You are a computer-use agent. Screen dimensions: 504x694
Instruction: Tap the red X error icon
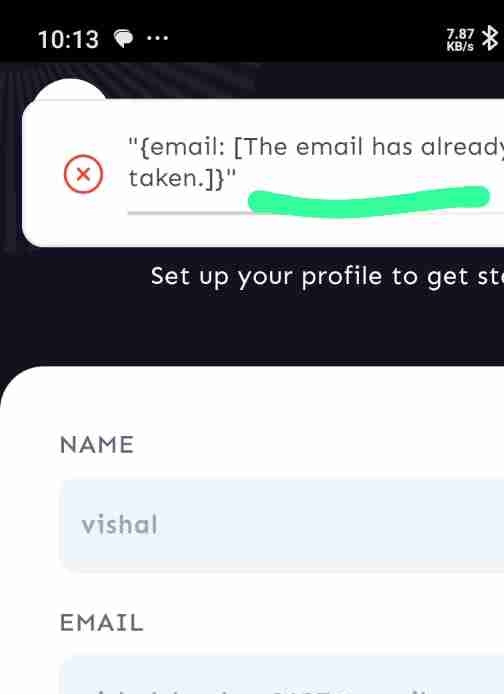tap(83, 174)
